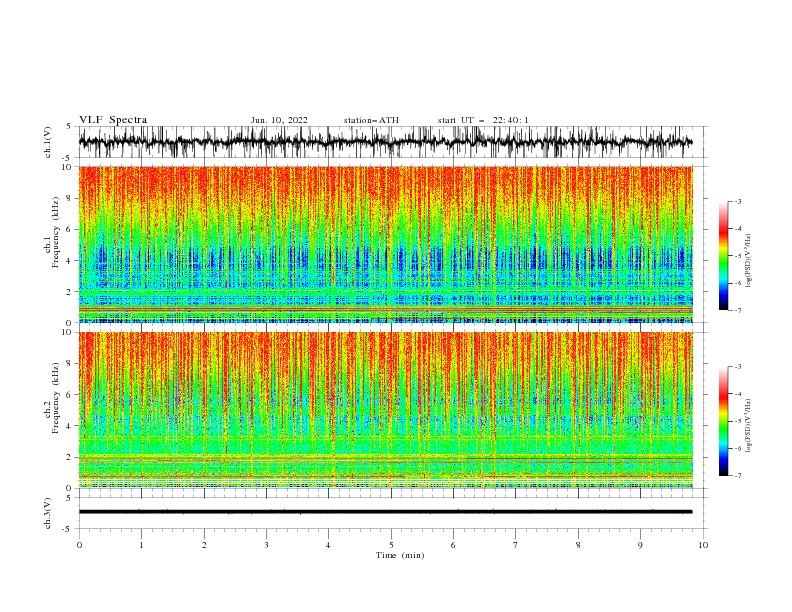Click the "Time (min)" axis label
The image size is (792, 612).
[400, 555]
